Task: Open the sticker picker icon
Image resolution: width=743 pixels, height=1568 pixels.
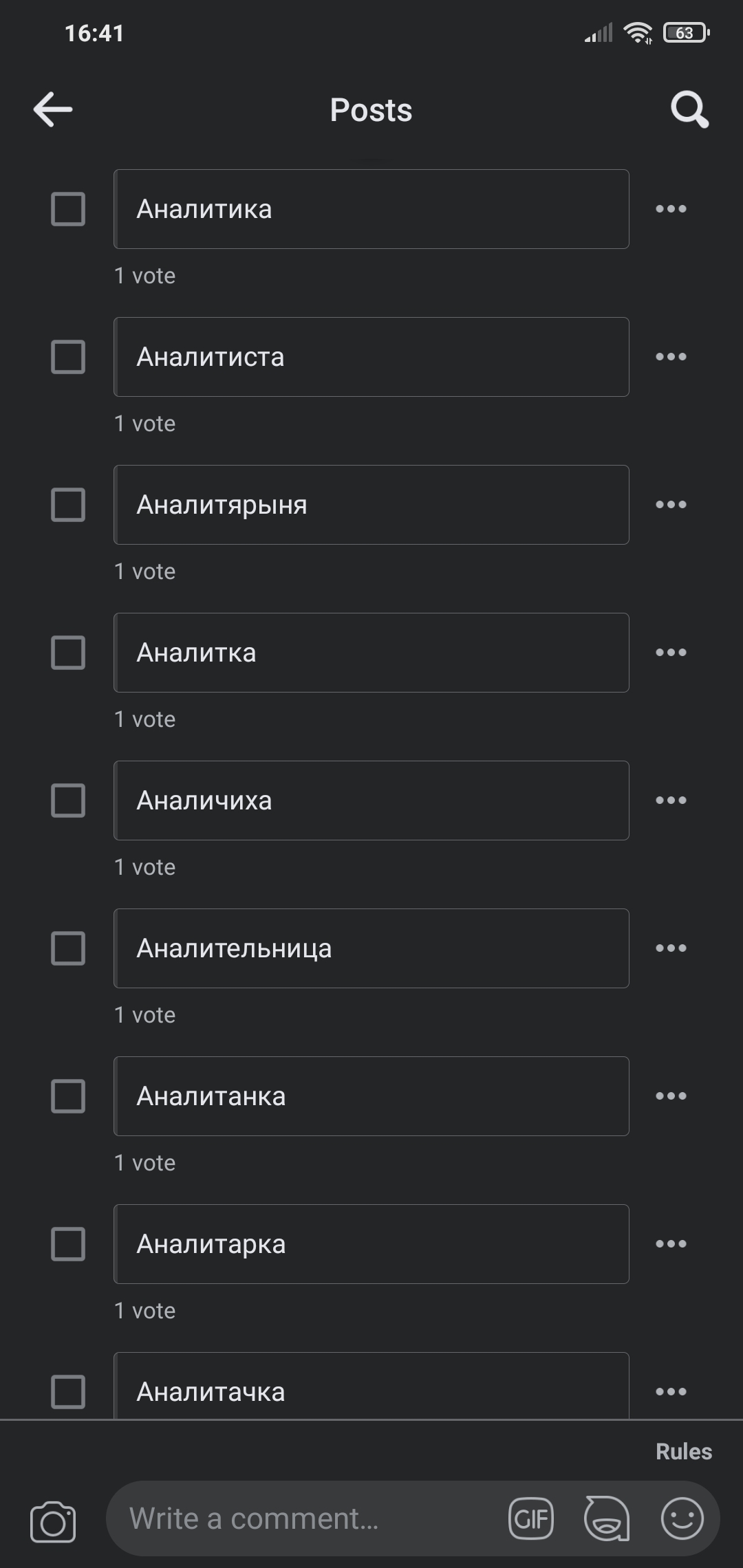Action: coord(606,1518)
